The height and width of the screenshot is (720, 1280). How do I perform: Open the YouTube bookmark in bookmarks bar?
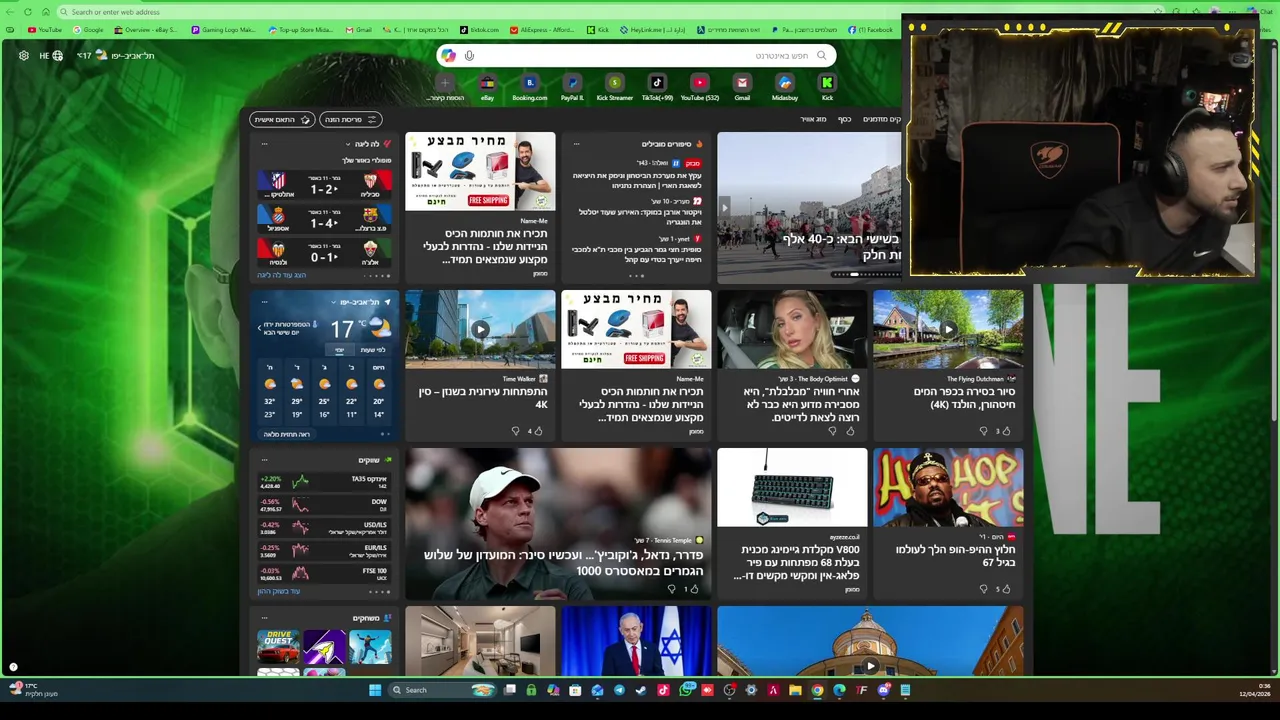pos(45,30)
